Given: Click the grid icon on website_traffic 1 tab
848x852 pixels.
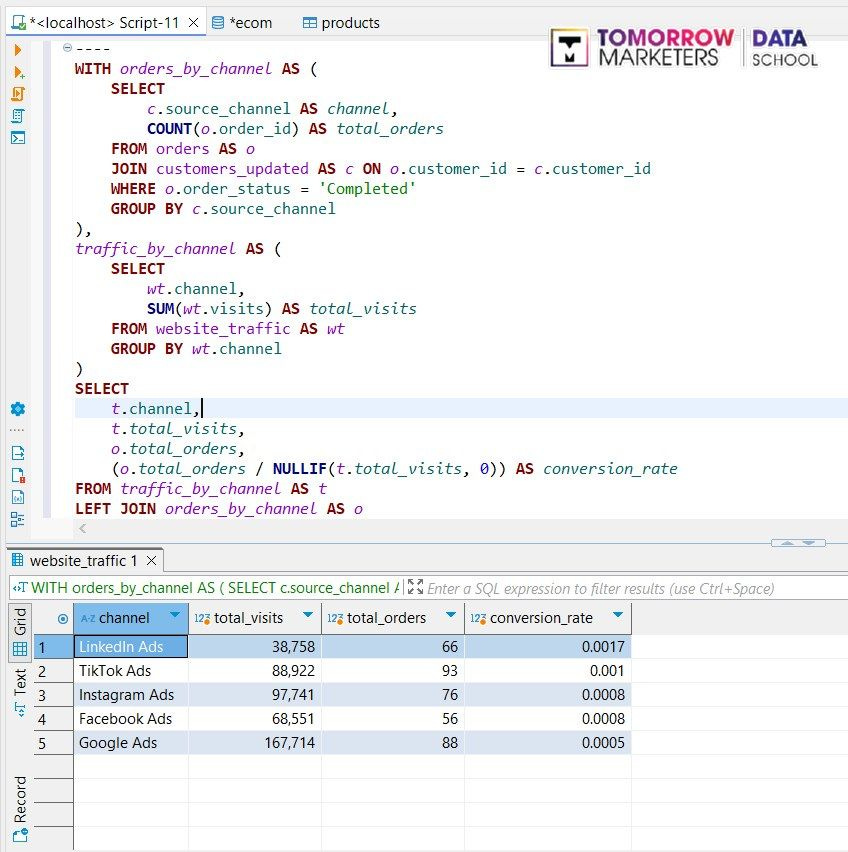Looking at the screenshot, I should [17, 559].
